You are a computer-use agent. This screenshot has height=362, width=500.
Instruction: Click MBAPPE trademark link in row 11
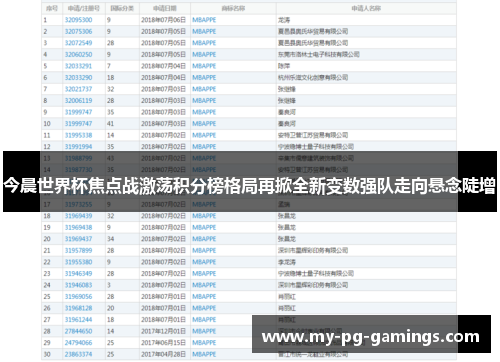204,135
